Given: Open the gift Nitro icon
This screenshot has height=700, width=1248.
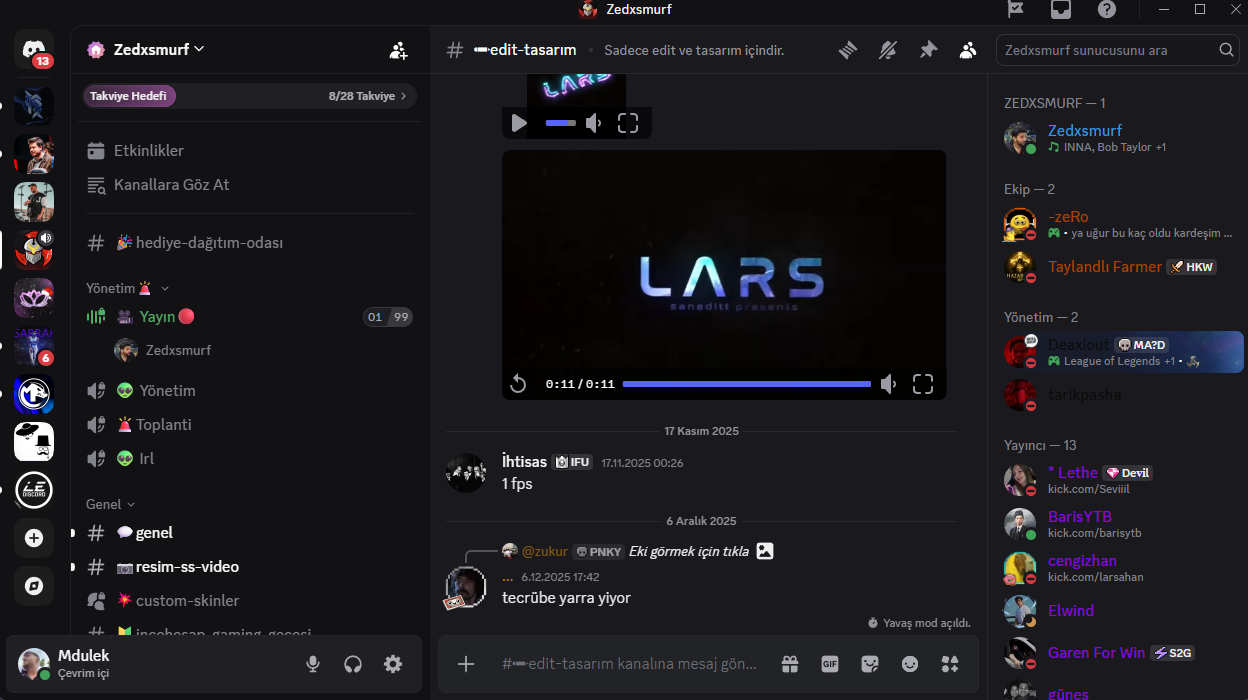Looking at the screenshot, I should [790, 664].
